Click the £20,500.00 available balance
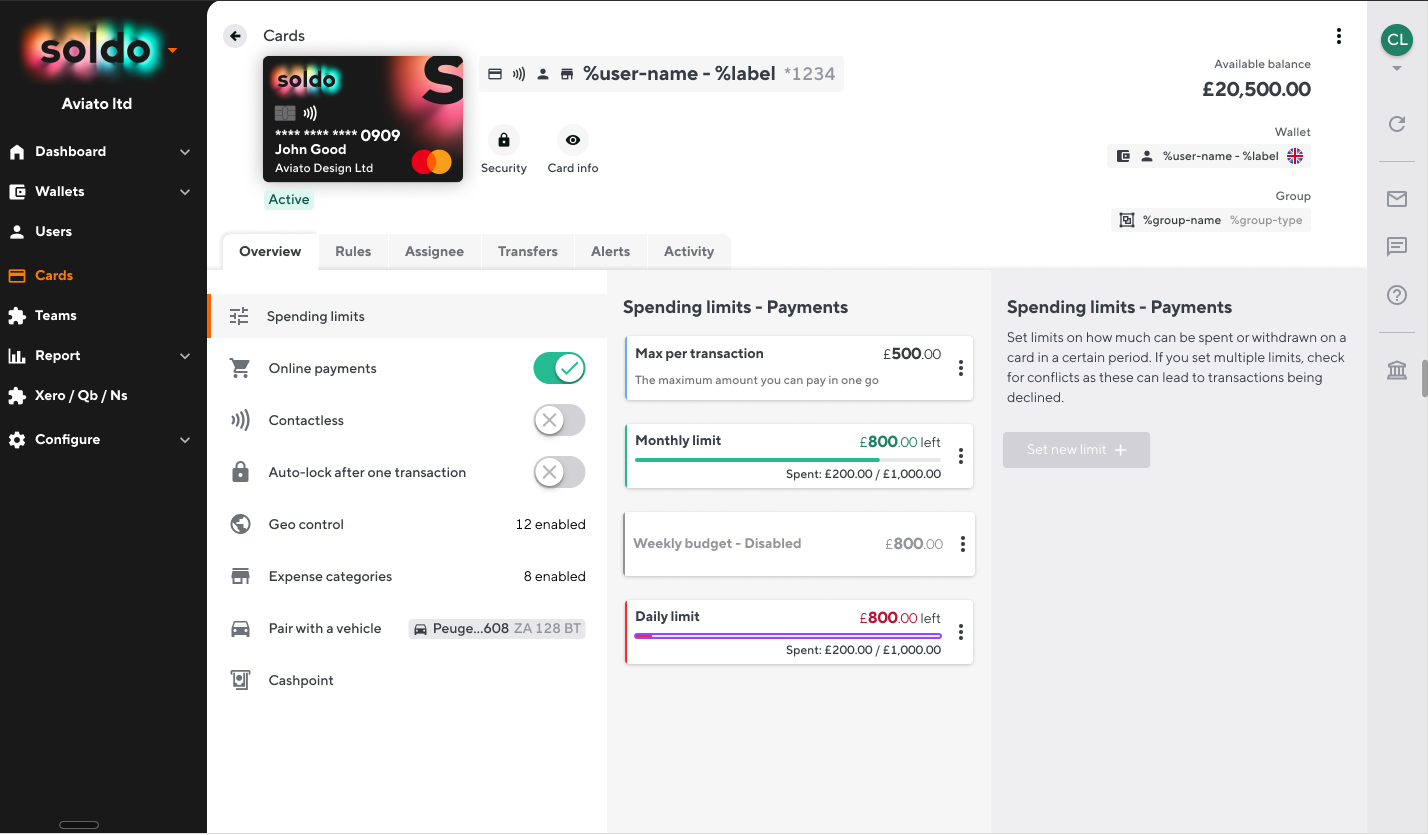 (1256, 89)
